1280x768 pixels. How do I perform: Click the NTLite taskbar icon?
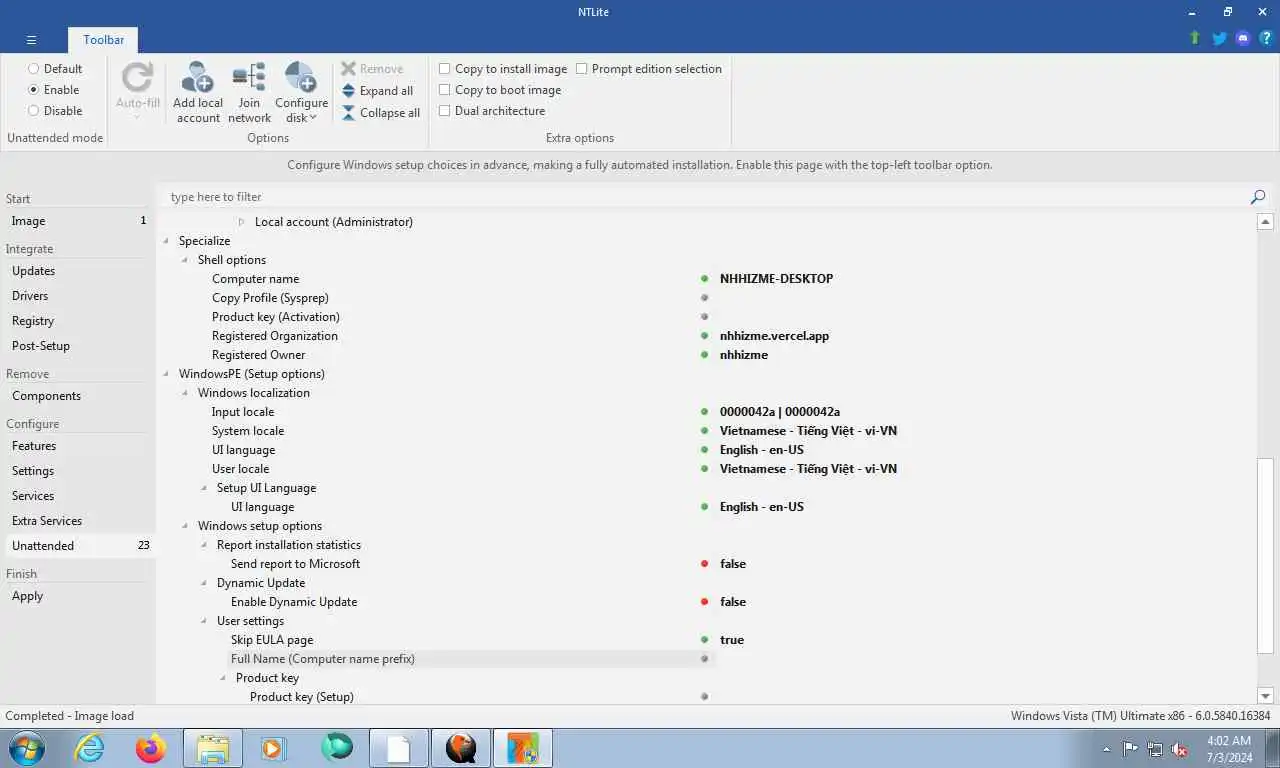523,748
